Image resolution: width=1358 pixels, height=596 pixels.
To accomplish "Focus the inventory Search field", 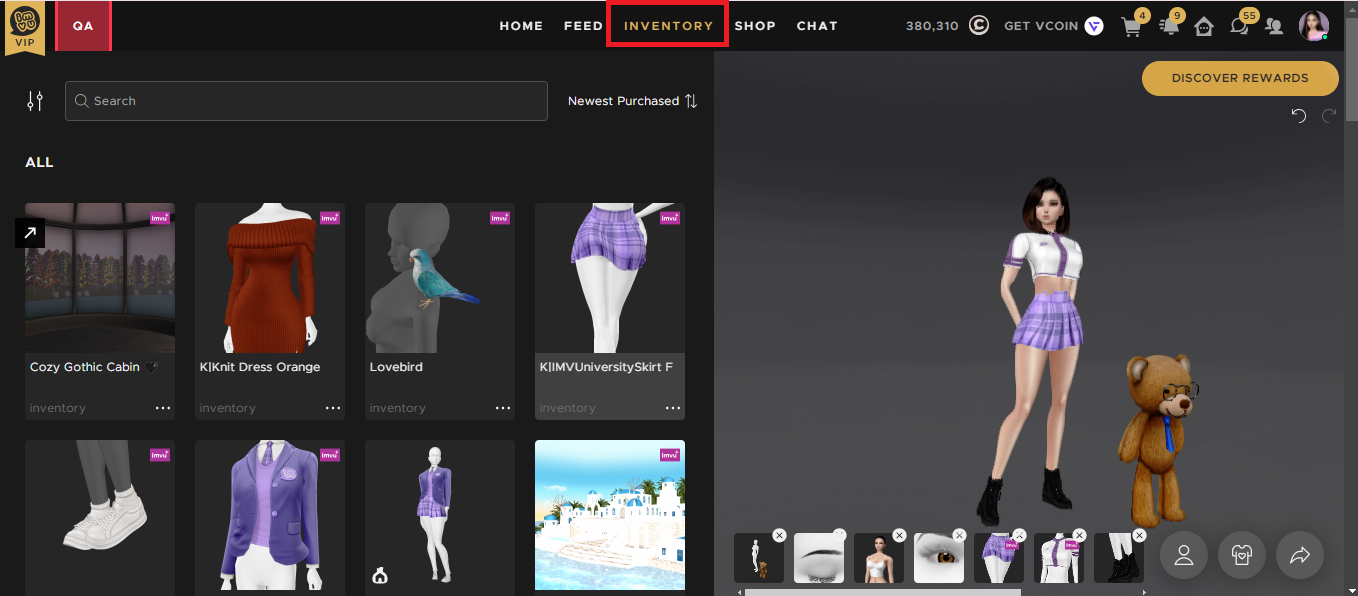I will pyautogui.click(x=306, y=101).
